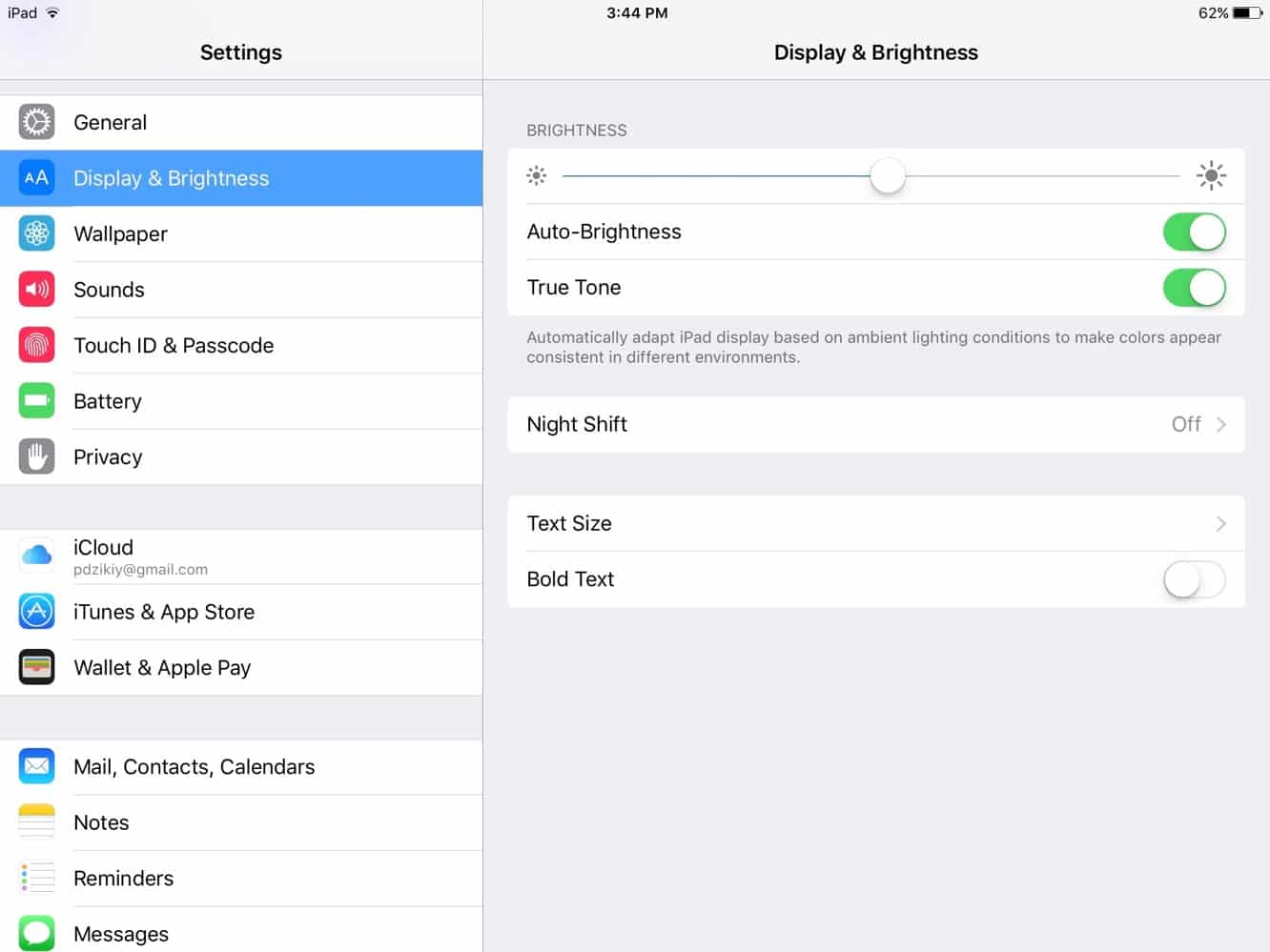Image resolution: width=1270 pixels, height=952 pixels.
Task: Tap the General gear icon
Action: [x=36, y=122]
